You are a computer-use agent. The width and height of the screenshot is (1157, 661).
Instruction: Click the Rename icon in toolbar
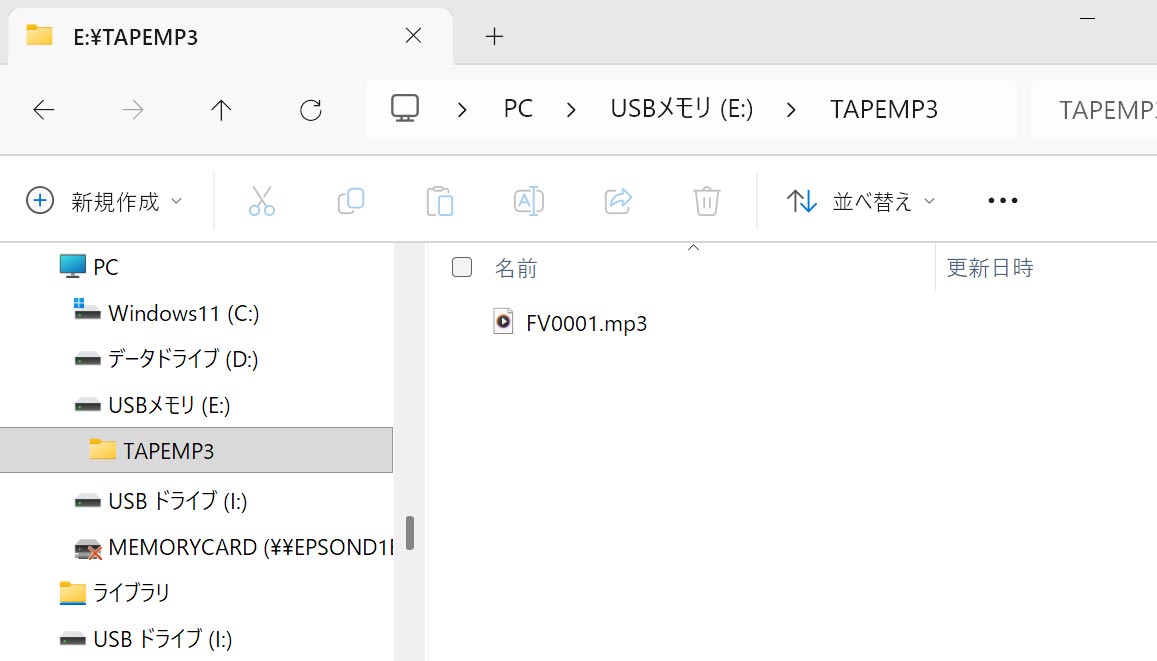pyautogui.click(x=528, y=201)
